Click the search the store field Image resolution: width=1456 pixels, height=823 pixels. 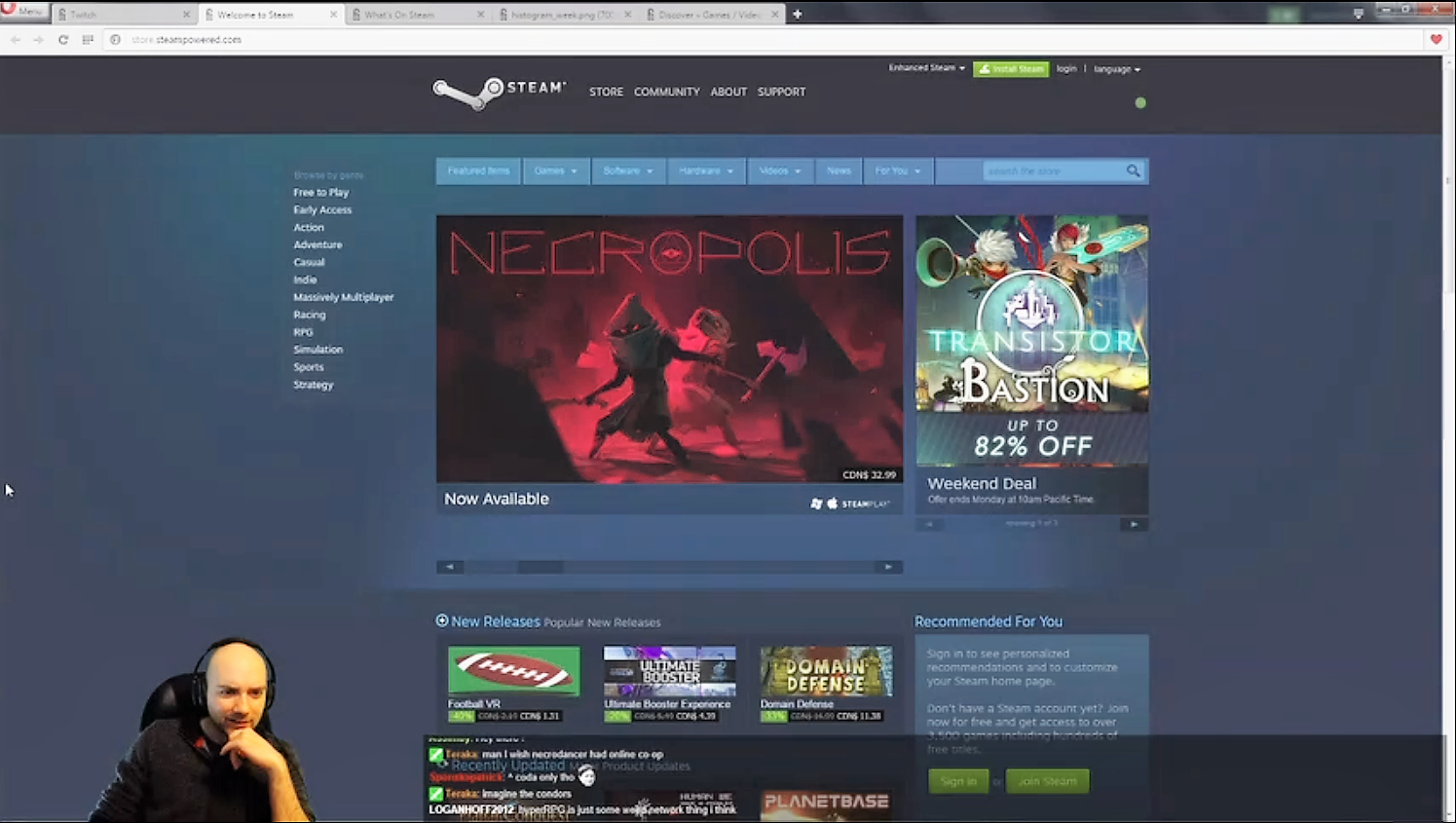pos(1054,170)
